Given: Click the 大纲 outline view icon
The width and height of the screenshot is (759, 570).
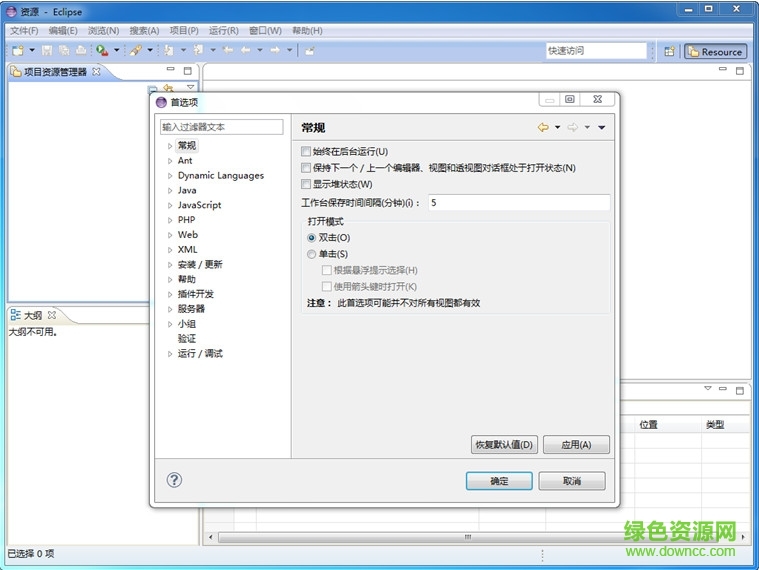Looking at the screenshot, I should 15,315.
